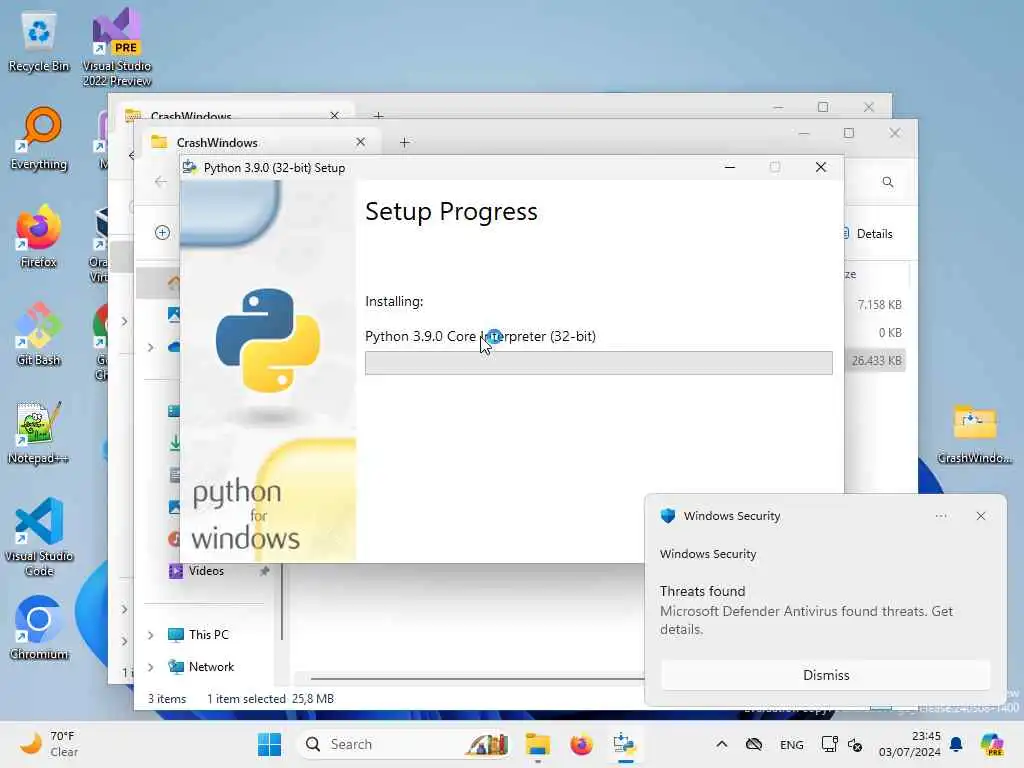
Task: Click the ENG language indicator
Action: tap(792, 744)
